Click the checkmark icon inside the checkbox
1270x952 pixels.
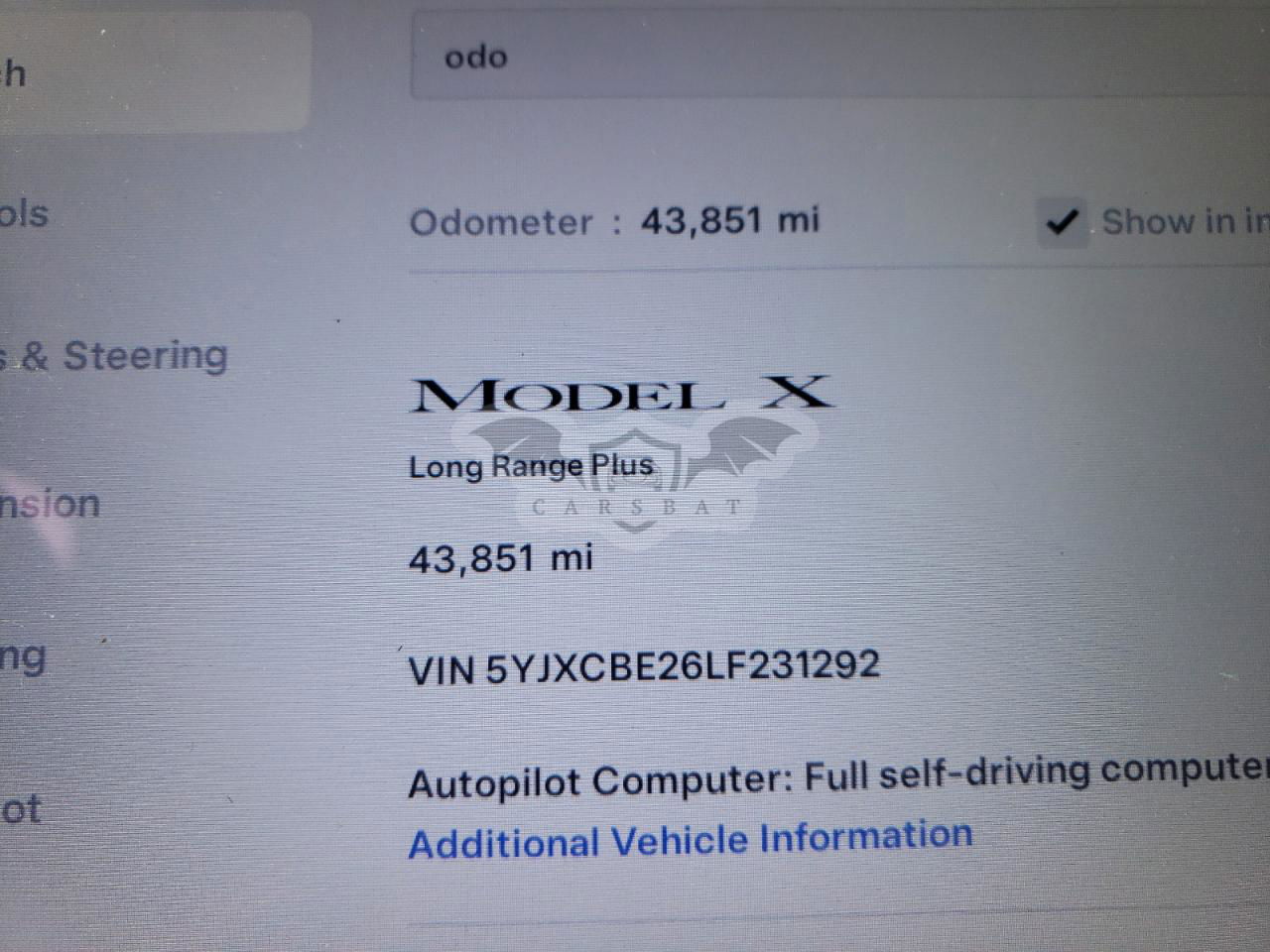tap(1062, 222)
